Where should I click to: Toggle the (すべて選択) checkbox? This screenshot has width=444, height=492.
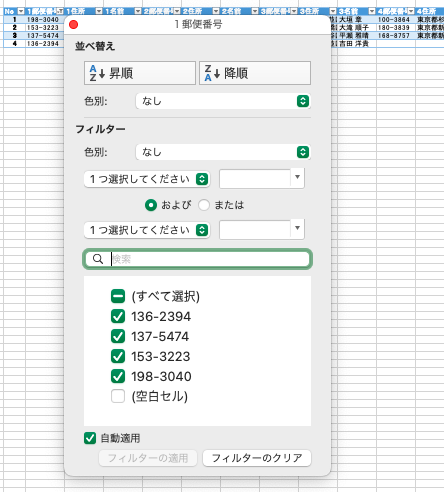[x=118, y=296]
